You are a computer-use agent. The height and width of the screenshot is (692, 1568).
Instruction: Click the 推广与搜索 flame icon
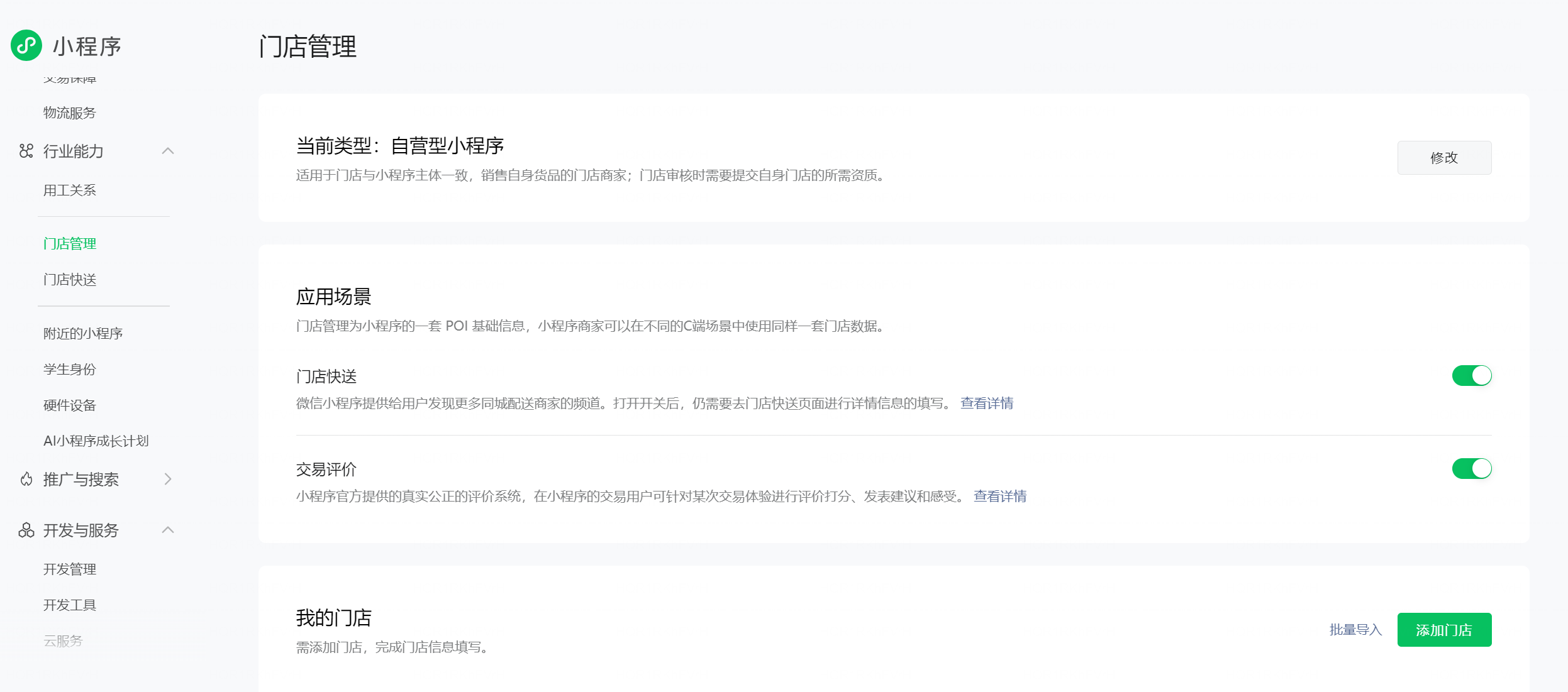click(x=26, y=480)
